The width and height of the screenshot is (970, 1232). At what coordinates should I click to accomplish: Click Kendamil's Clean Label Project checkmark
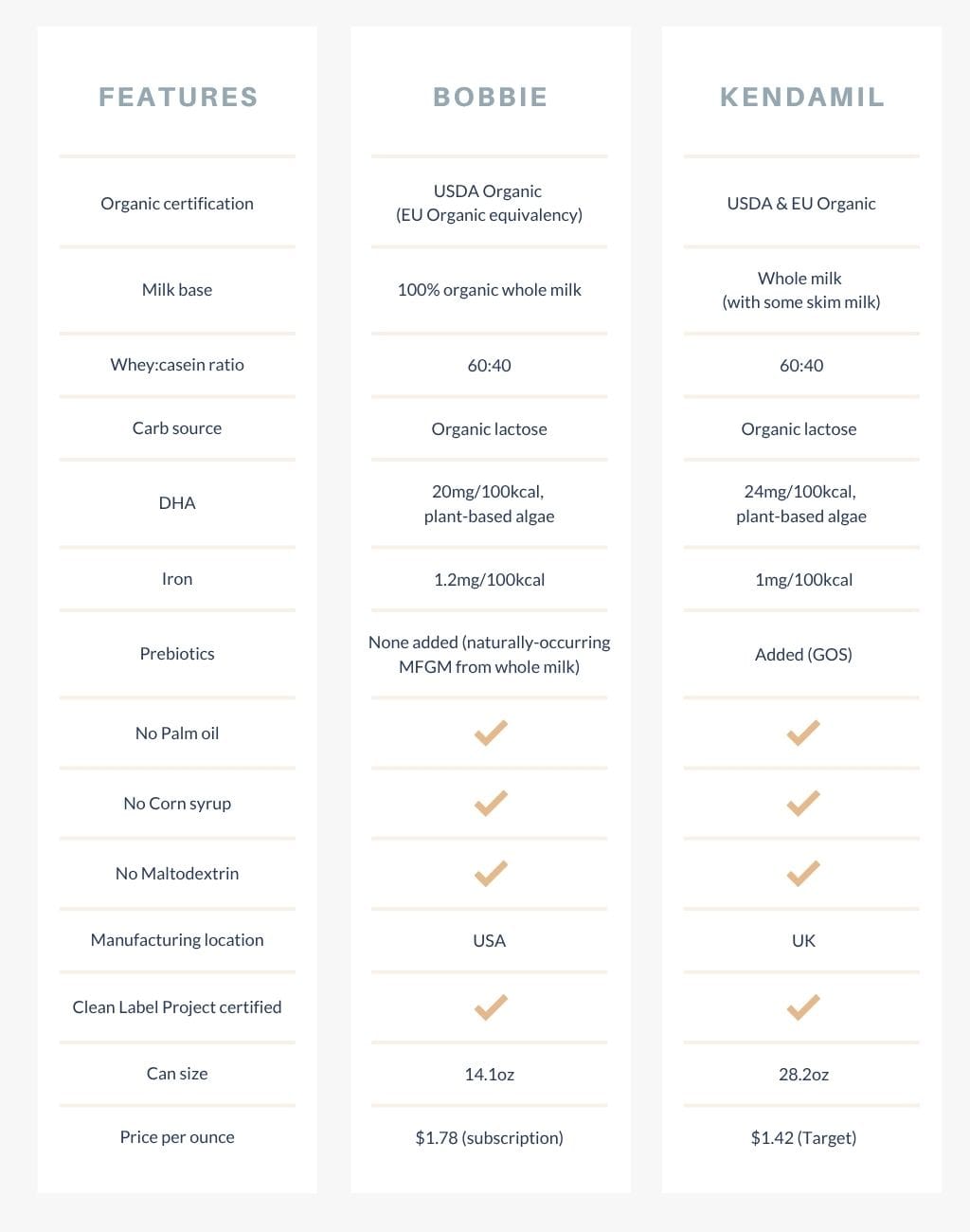pos(803,1006)
